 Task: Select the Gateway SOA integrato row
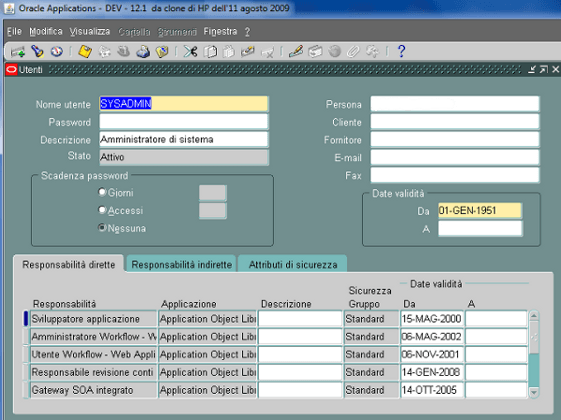point(94,390)
